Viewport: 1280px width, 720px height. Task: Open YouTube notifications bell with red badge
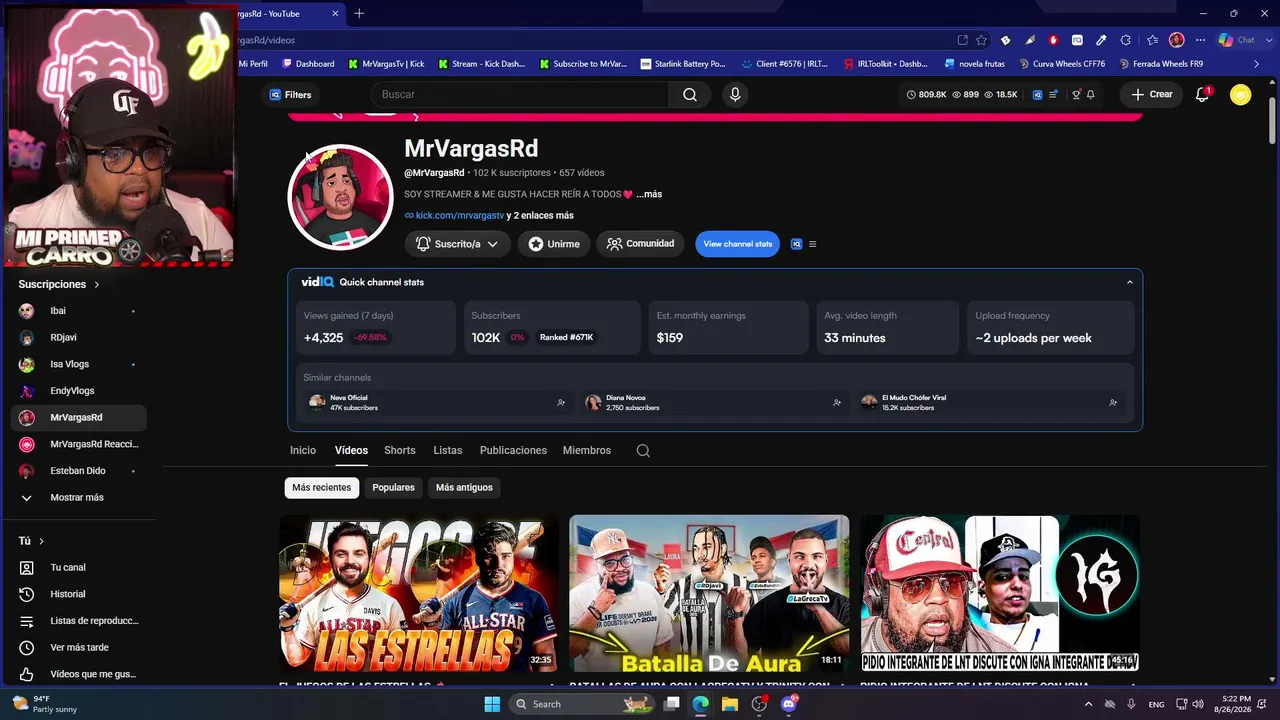[x=1203, y=94]
